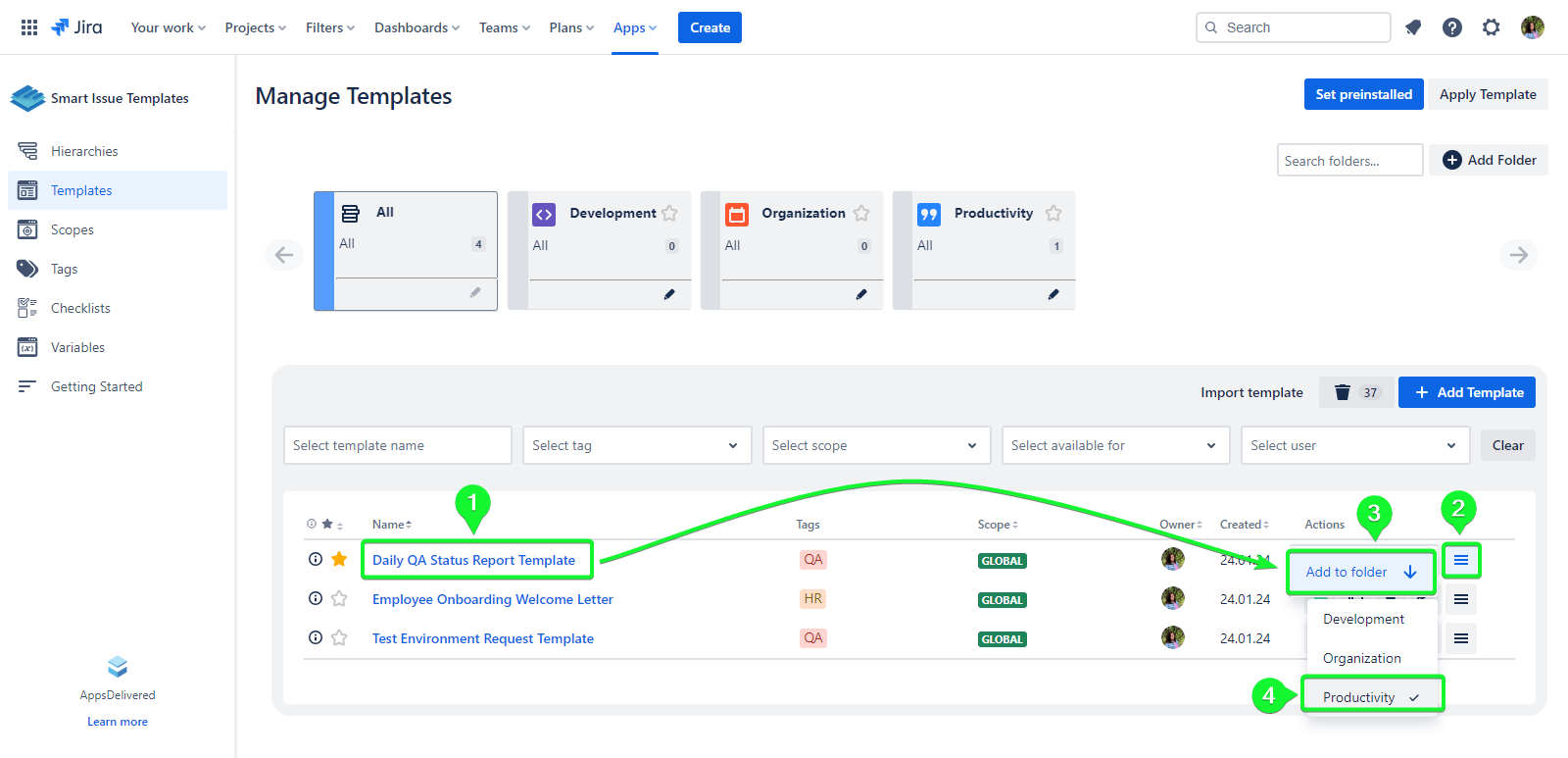Show info icon for Daily QA Status Report
This screenshot has width=1568, height=758.
point(316,559)
